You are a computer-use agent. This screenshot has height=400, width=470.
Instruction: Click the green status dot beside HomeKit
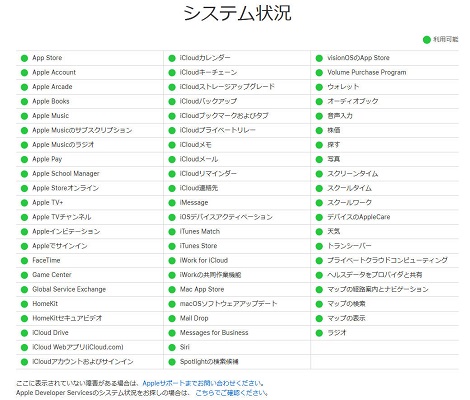coord(24,304)
